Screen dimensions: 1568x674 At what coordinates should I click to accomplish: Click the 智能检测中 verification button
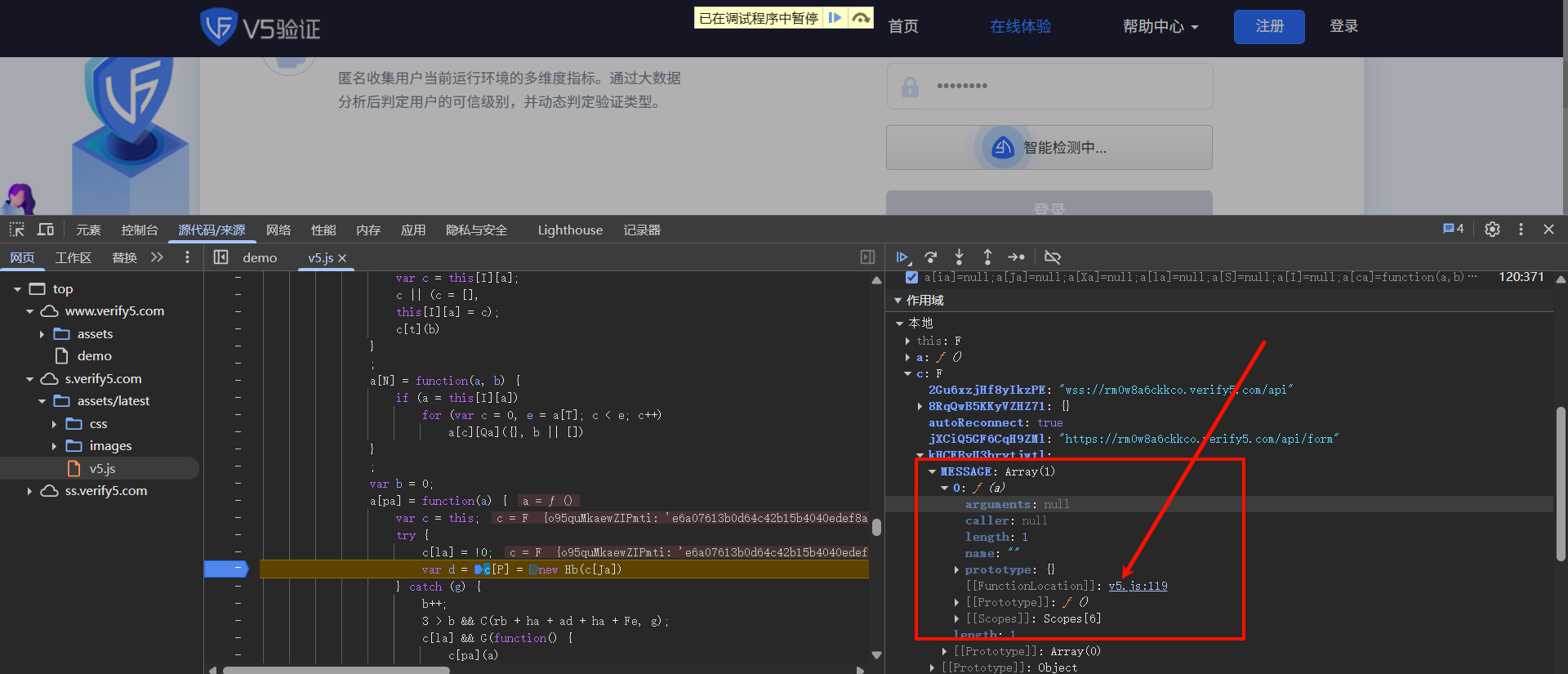[x=1049, y=147]
